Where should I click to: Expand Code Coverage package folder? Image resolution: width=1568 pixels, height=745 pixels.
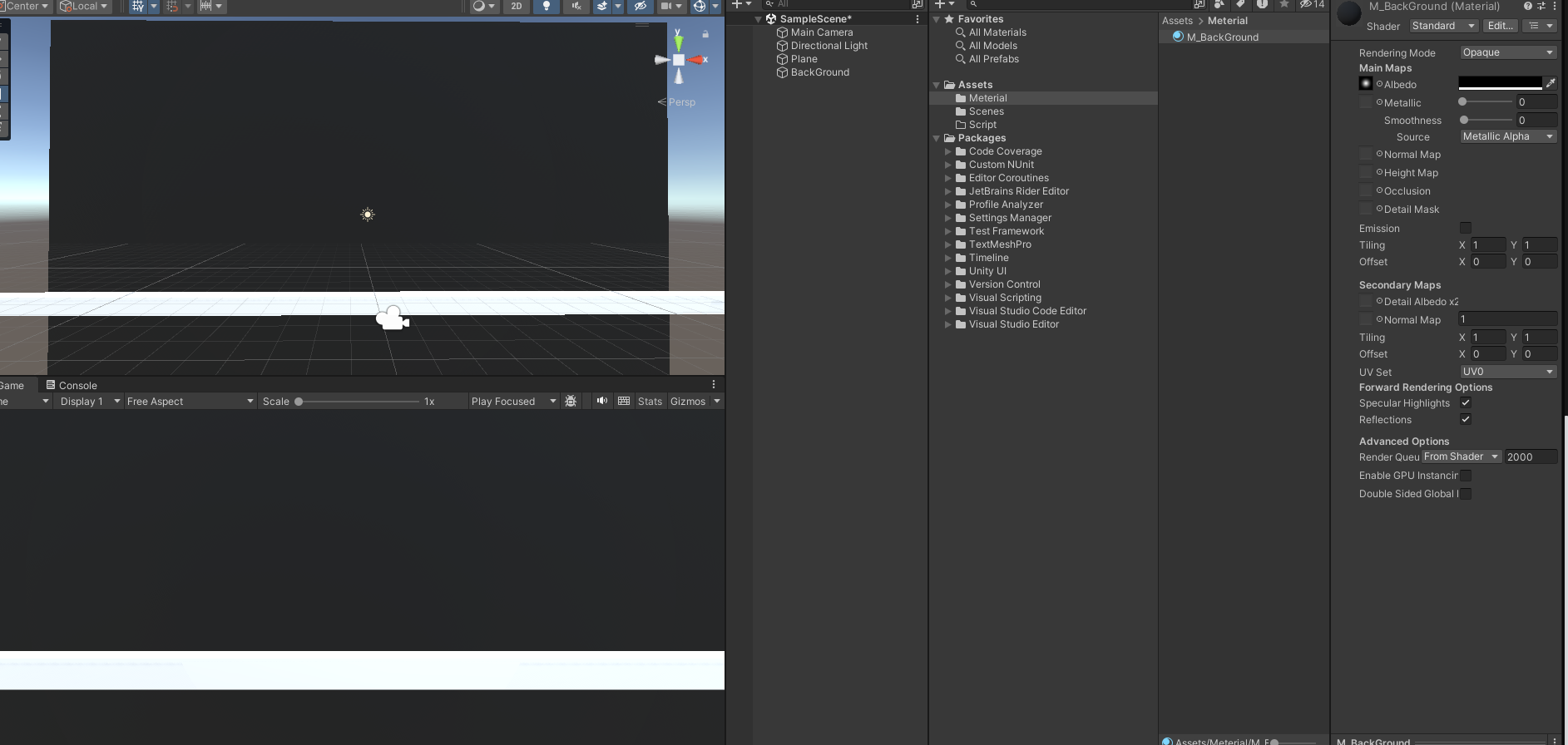click(948, 151)
